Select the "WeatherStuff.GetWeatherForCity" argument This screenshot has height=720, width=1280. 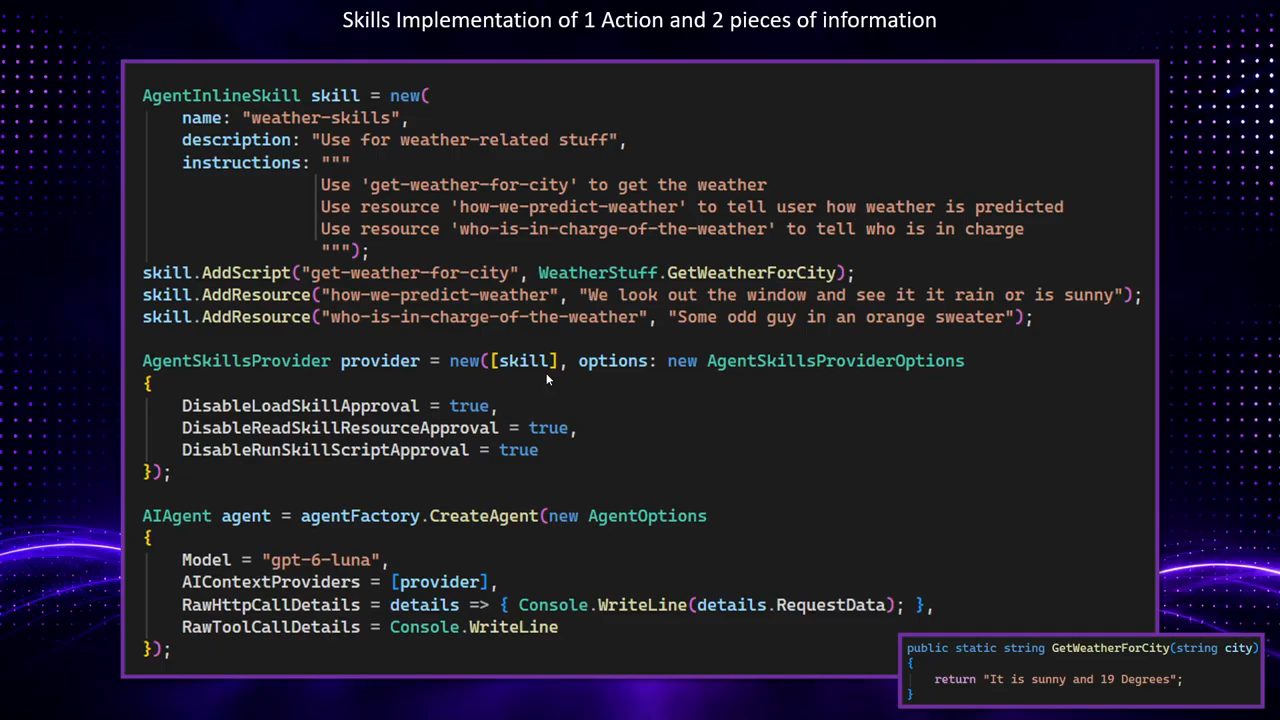tap(687, 273)
